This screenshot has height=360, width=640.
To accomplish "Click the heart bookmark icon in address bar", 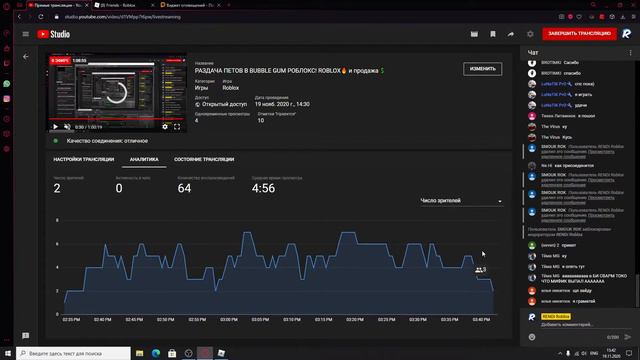I will pos(579,17).
